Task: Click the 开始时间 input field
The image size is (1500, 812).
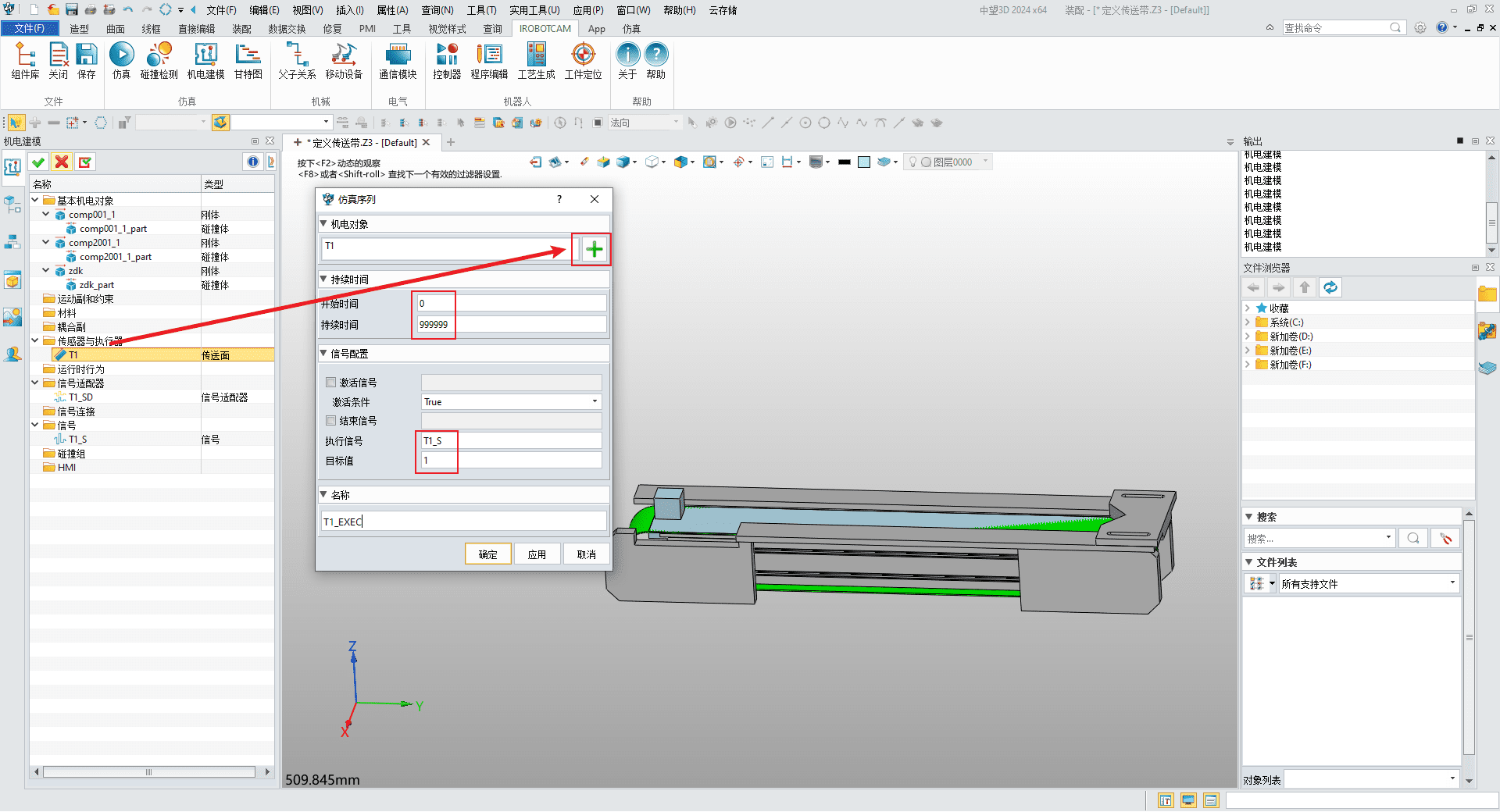Action: 512,303
